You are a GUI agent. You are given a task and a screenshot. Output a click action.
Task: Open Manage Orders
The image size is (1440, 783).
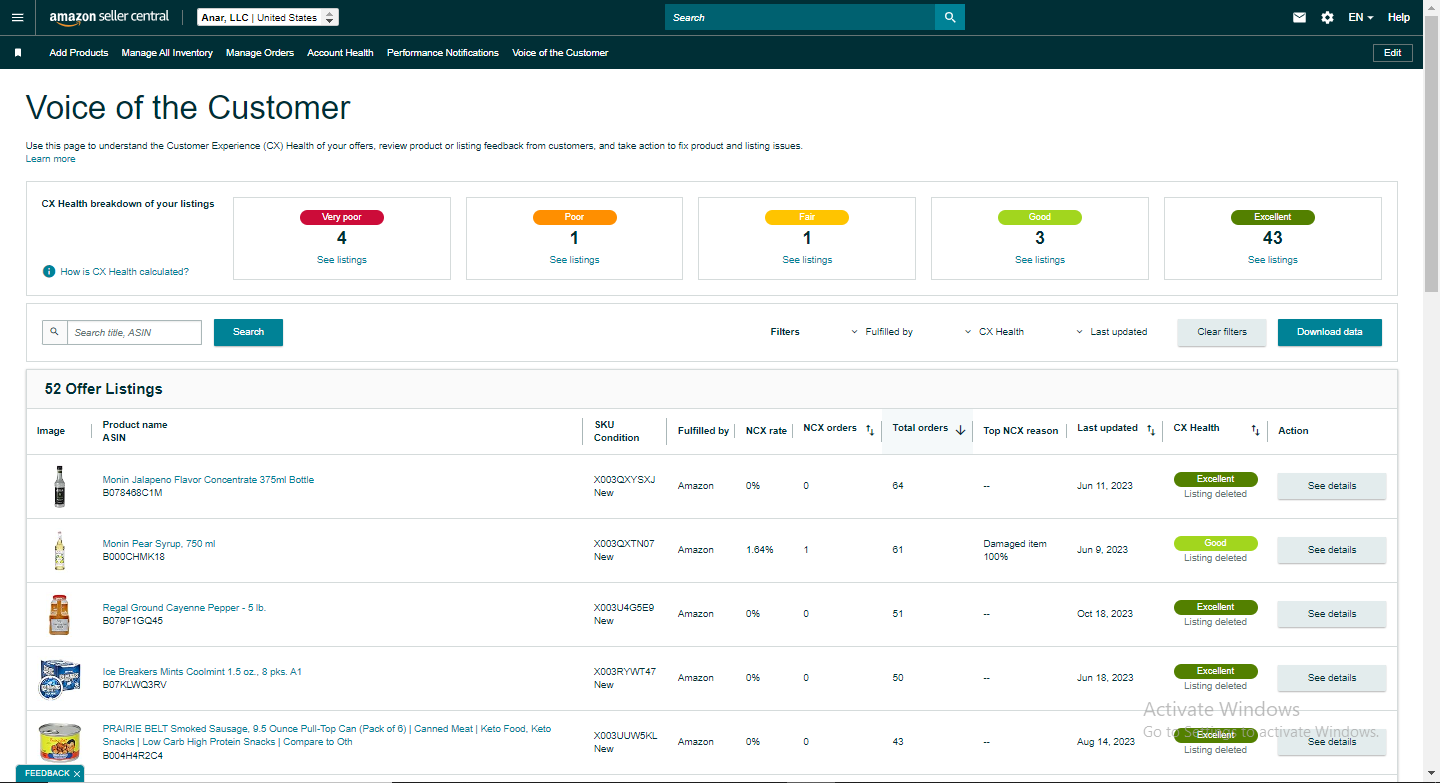point(260,53)
